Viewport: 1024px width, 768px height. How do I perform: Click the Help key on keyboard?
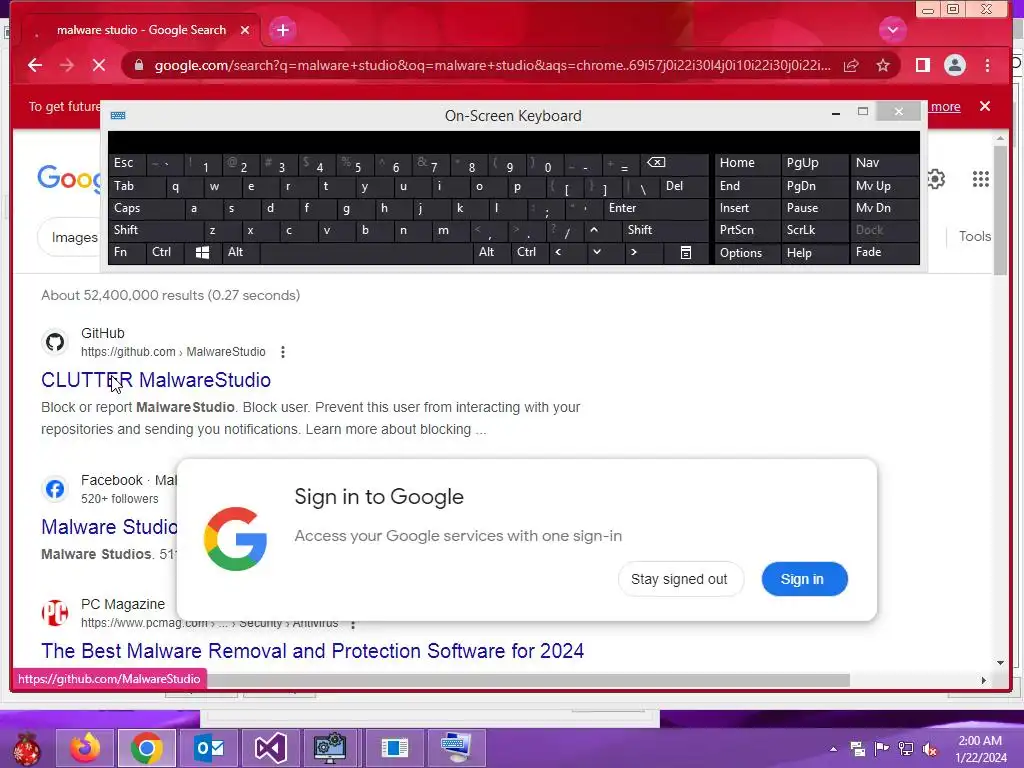814,253
